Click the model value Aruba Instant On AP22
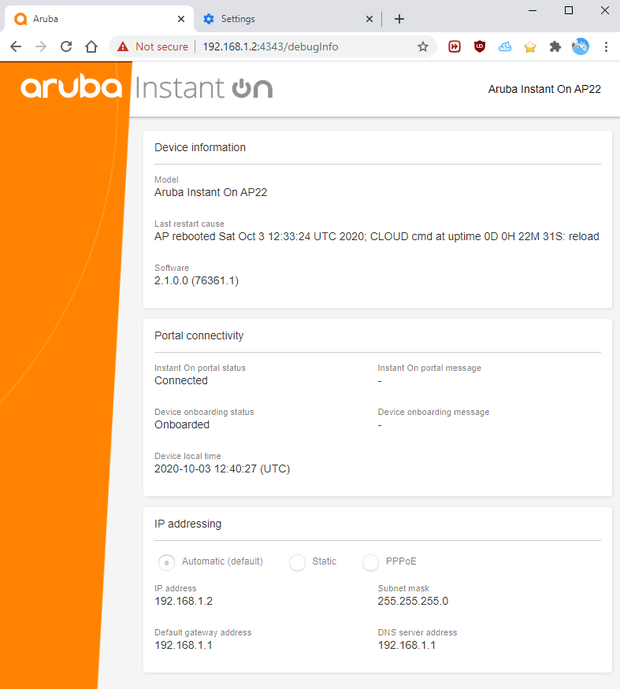This screenshot has width=620, height=689. click(x=210, y=192)
